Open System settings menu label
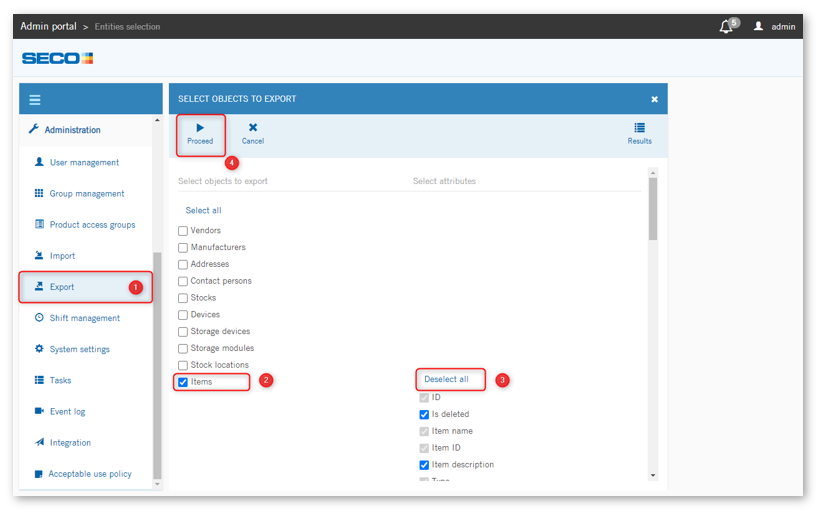The height and width of the screenshot is (519, 827). tap(80, 349)
